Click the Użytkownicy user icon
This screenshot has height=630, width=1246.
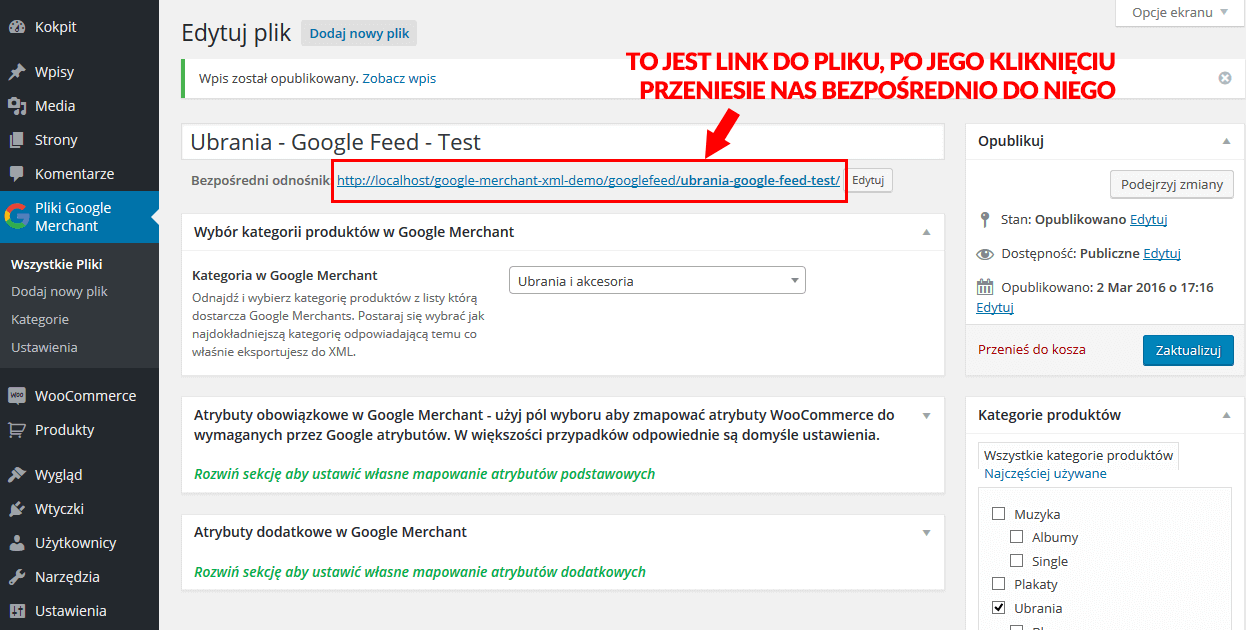(x=17, y=543)
